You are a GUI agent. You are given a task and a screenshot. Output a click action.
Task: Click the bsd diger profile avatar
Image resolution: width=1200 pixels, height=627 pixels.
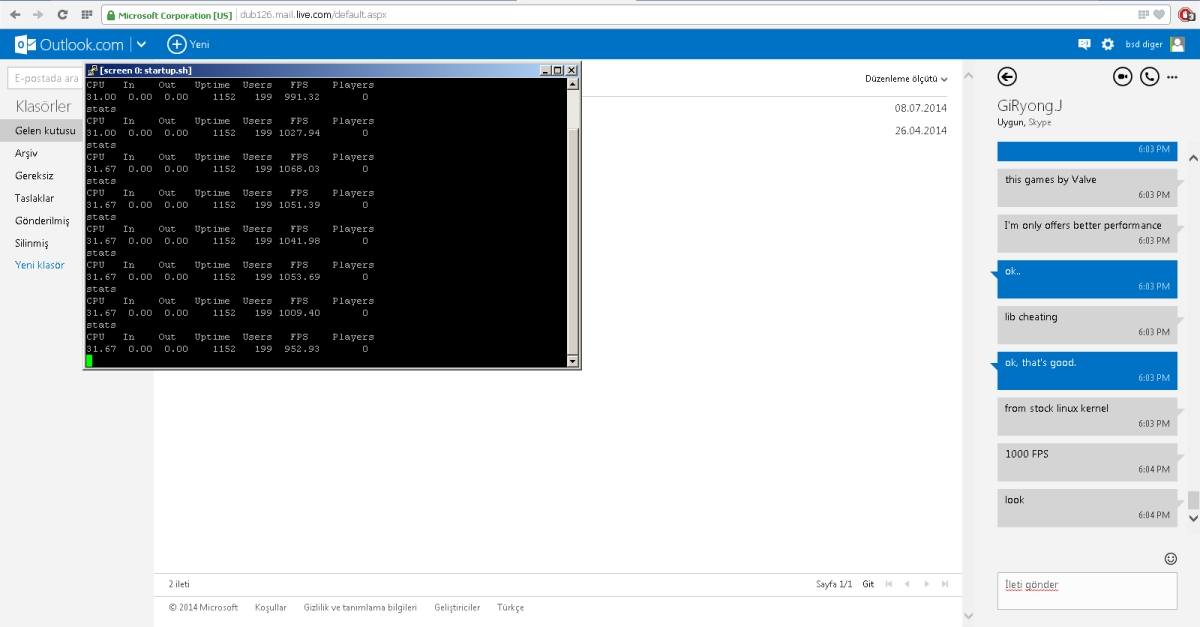coord(1177,44)
